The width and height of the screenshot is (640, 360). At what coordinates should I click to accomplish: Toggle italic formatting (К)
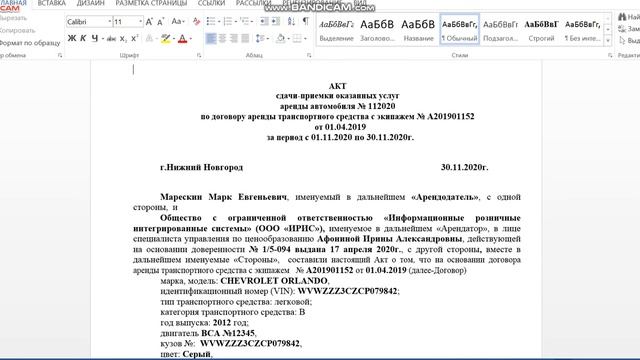tap(83, 38)
